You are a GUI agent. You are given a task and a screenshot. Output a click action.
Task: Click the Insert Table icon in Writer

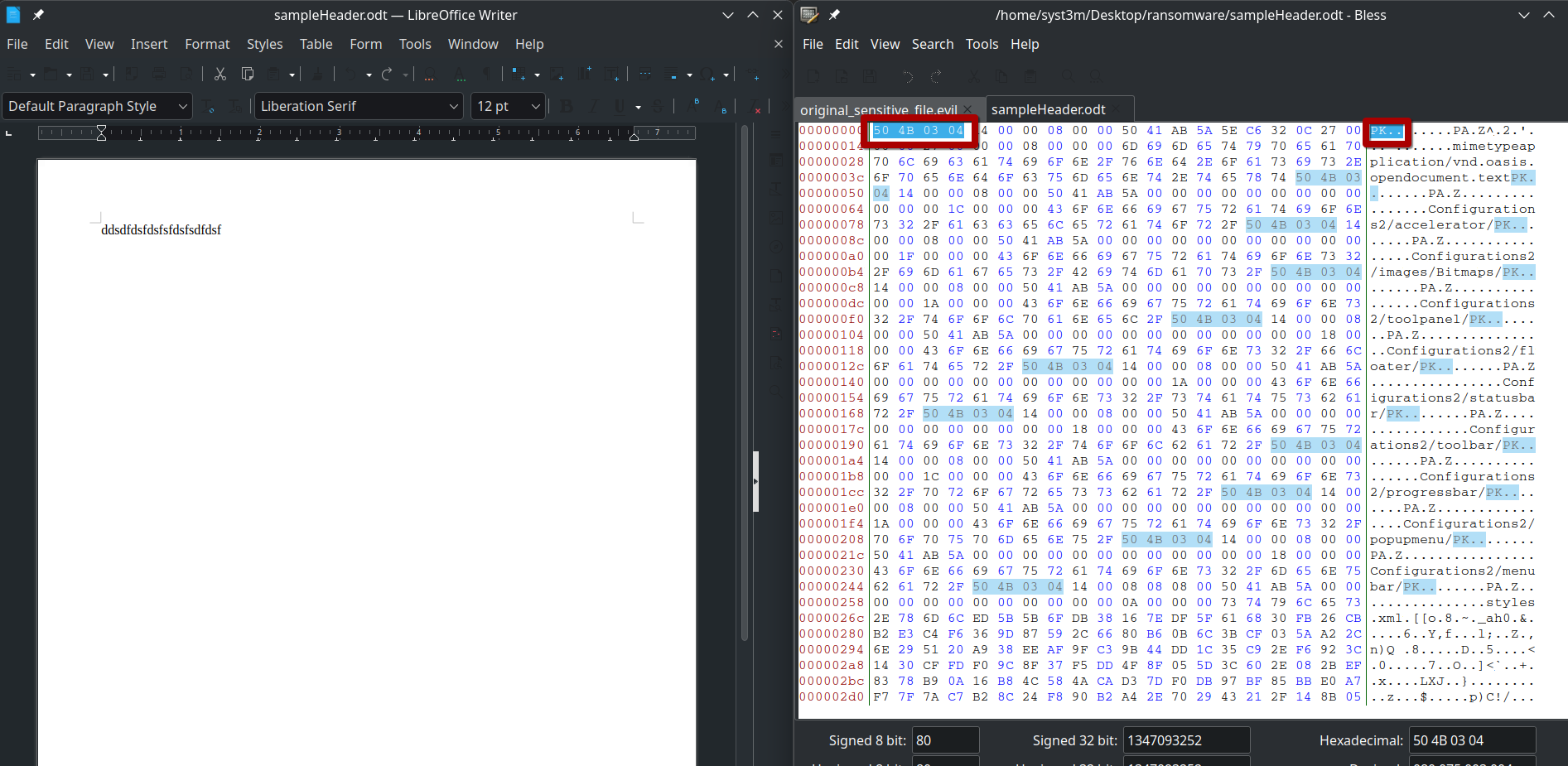pos(519,75)
